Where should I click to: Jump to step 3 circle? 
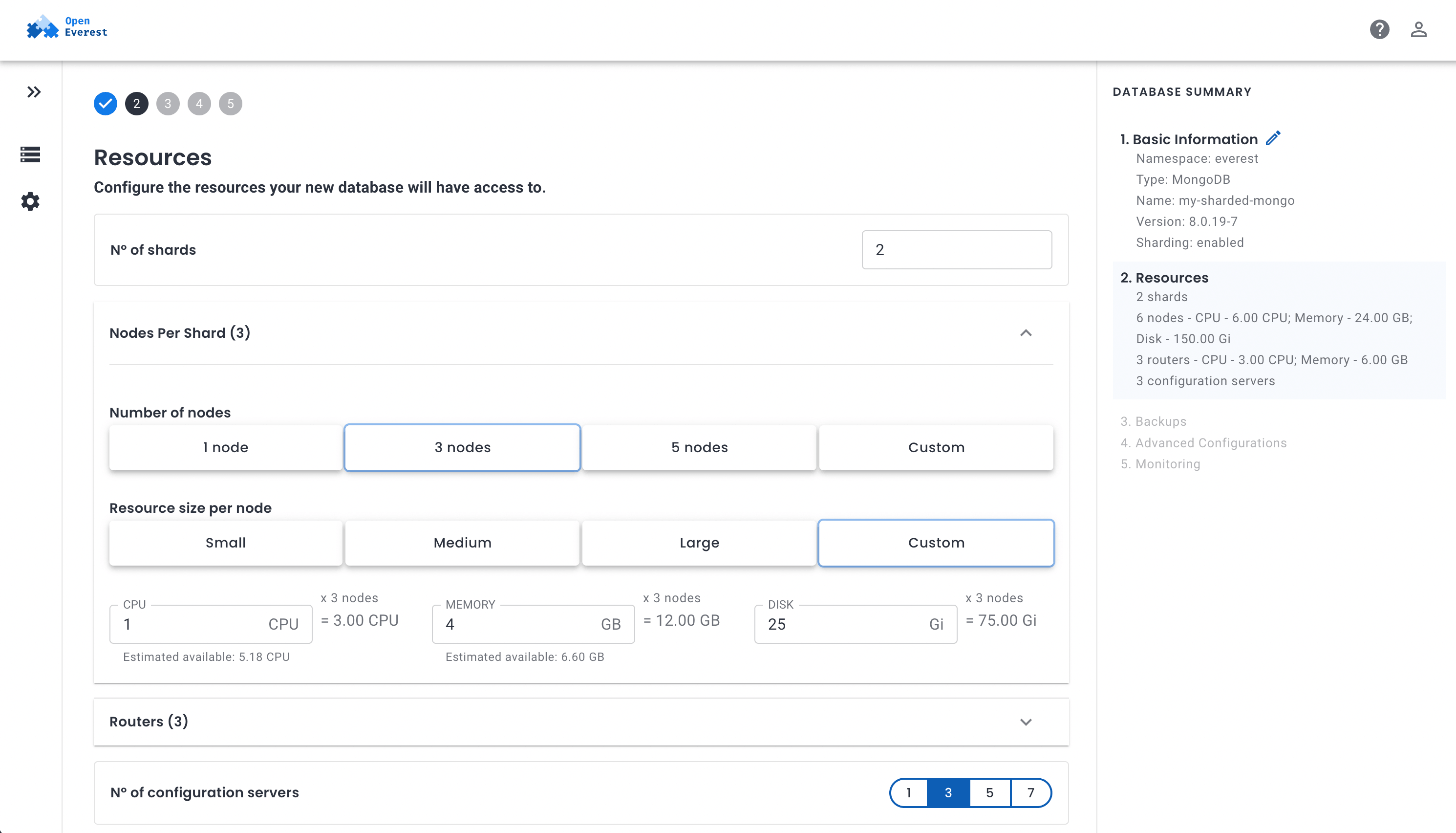168,104
